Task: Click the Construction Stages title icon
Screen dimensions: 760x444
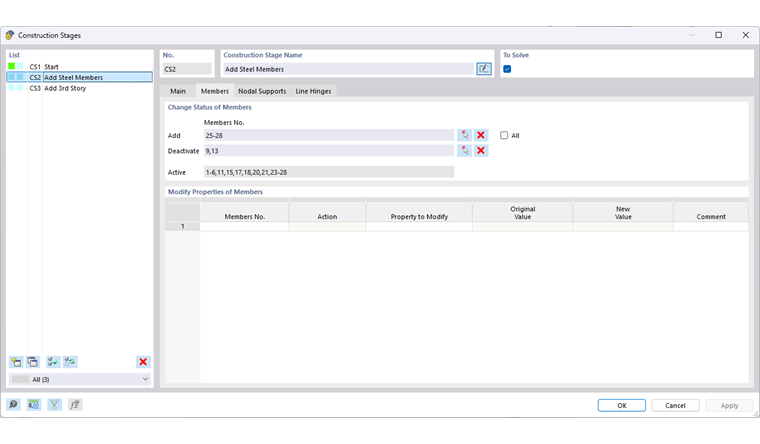Action: pos(10,35)
